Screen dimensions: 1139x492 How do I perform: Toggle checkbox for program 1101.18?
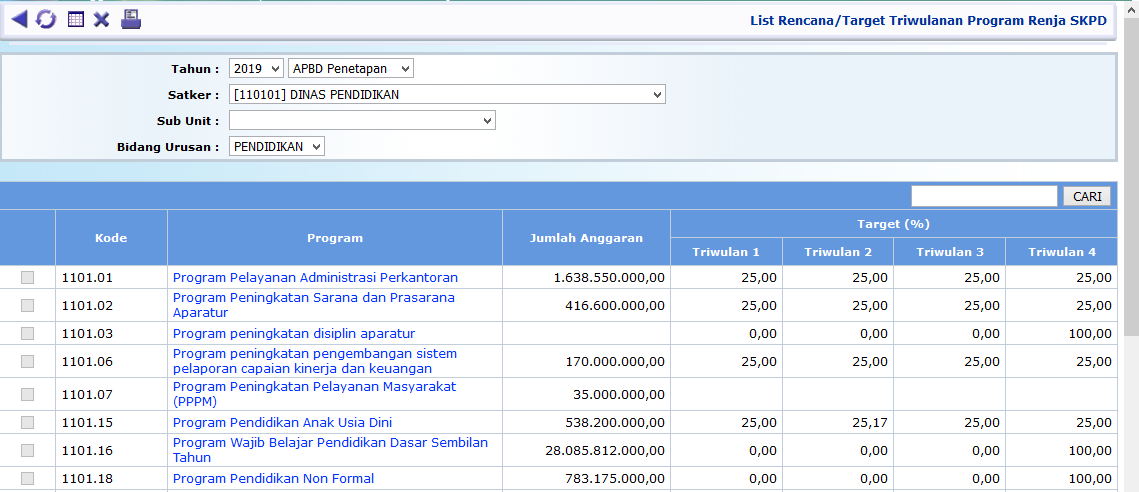click(27, 479)
